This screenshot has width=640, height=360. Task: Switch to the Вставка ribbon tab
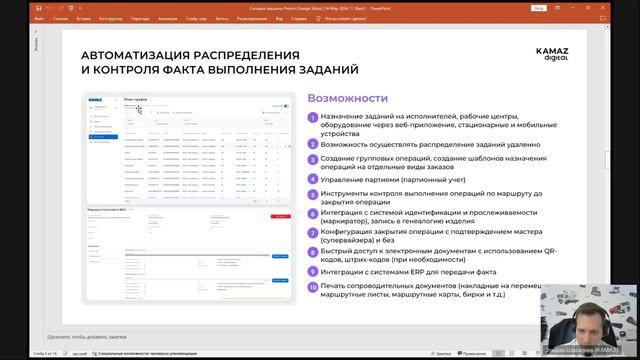pyautogui.click(x=83, y=19)
